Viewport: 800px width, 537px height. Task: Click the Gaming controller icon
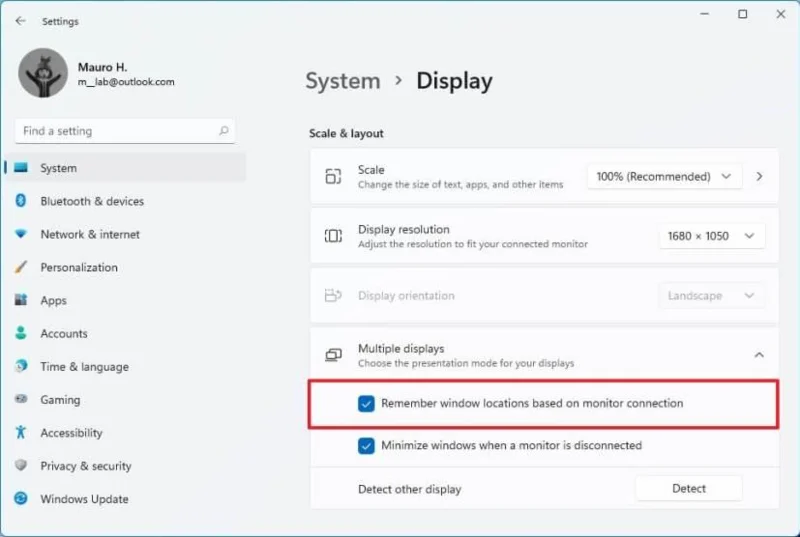[x=21, y=399]
